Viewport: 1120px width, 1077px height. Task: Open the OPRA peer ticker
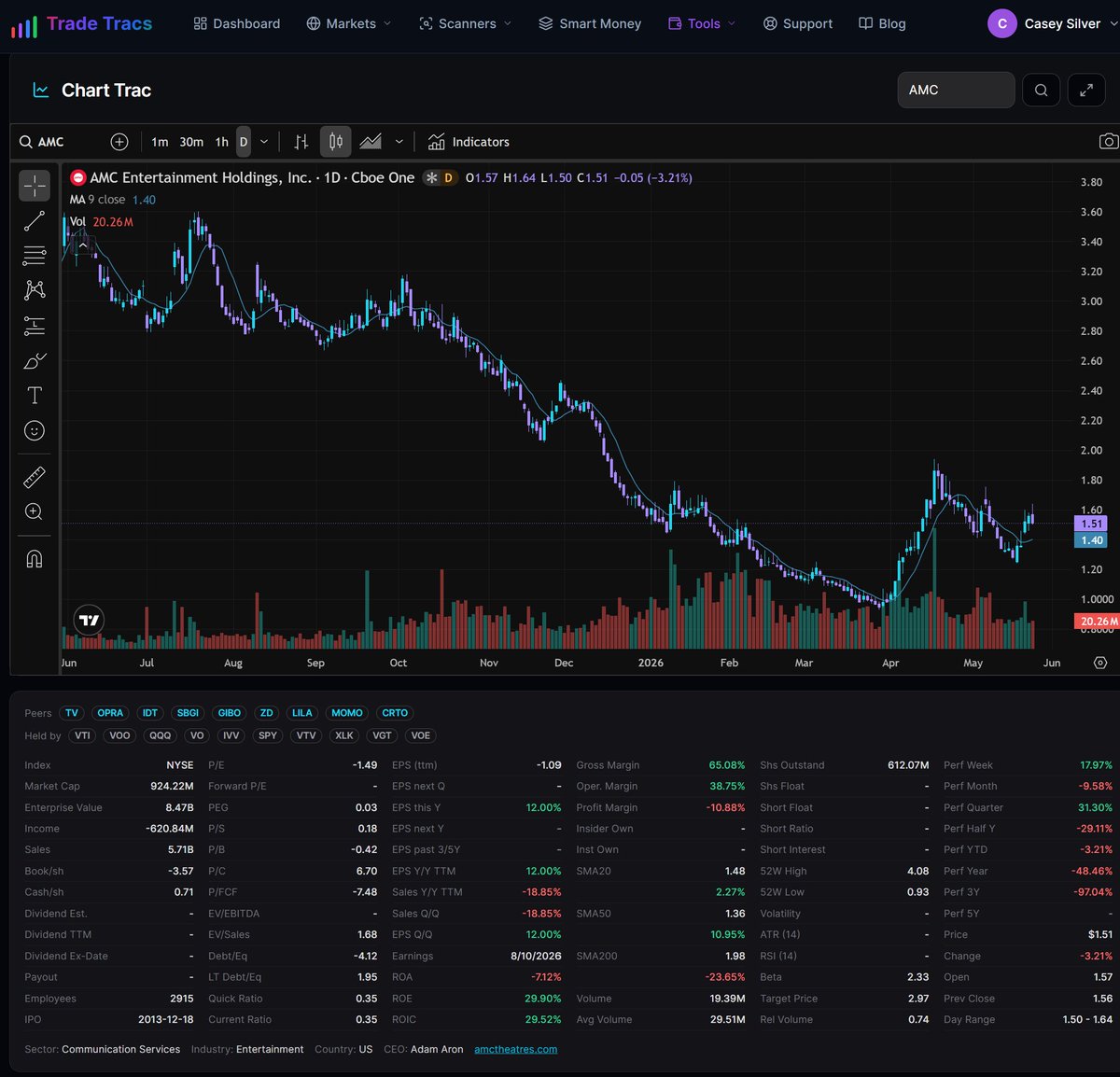110,713
